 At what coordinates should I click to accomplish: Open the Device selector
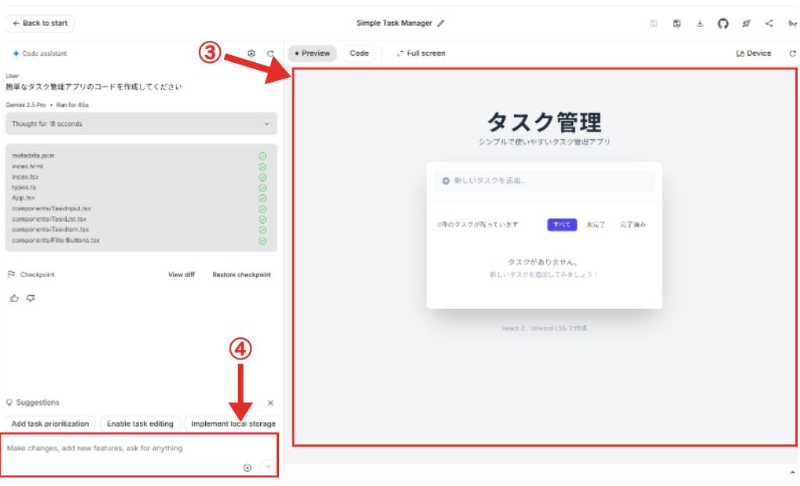click(x=754, y=54)
